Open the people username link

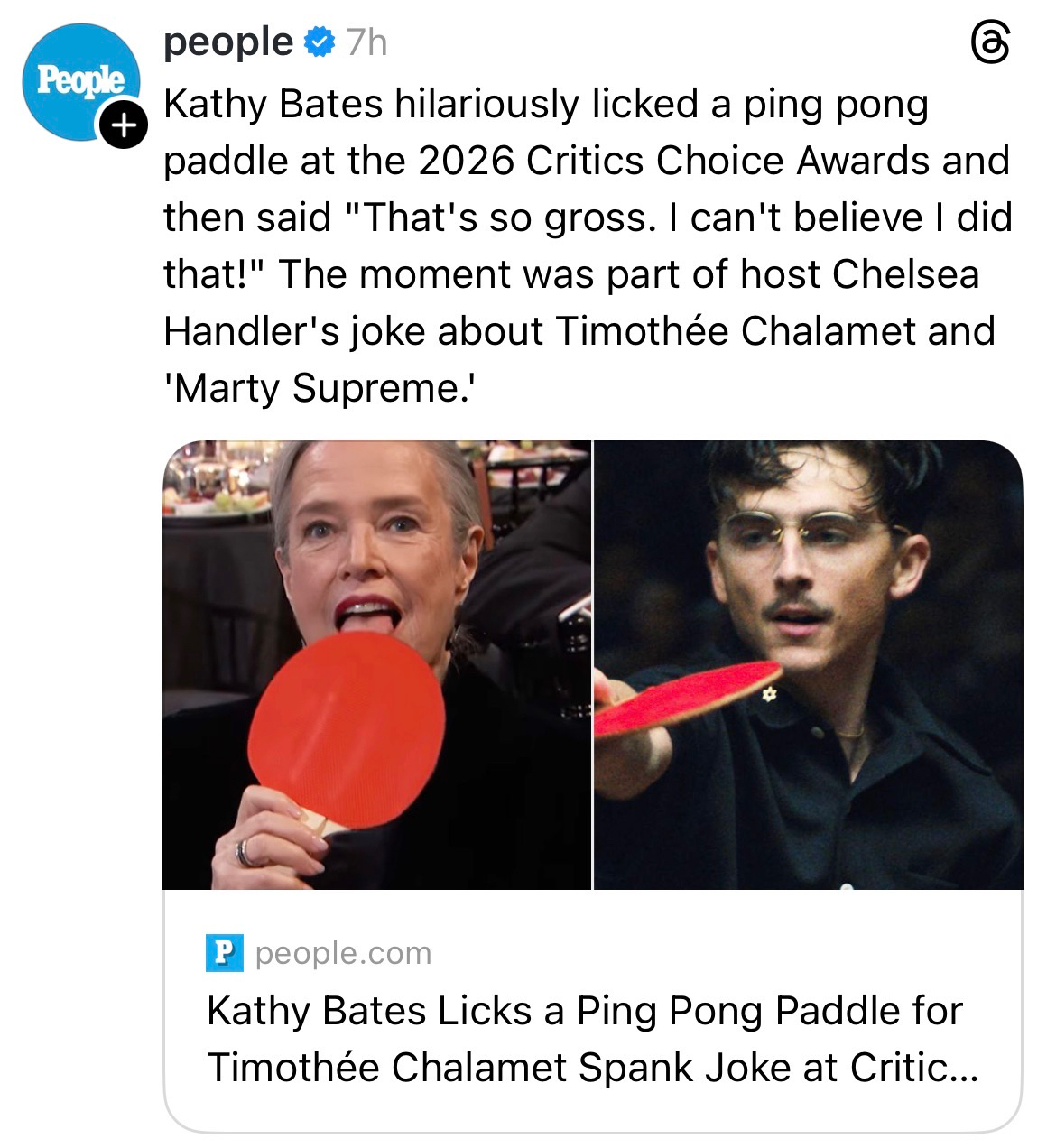228,42
